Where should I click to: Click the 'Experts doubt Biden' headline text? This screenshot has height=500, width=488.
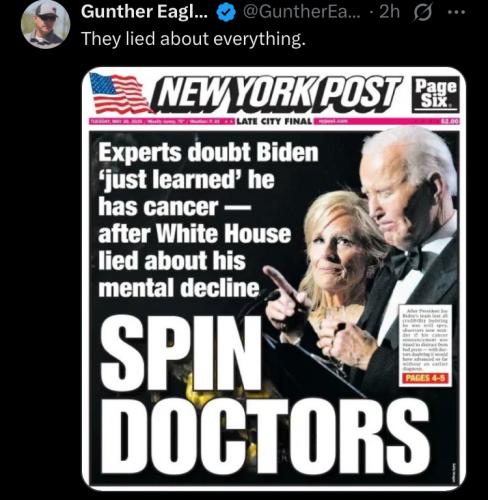pos(208,153)
